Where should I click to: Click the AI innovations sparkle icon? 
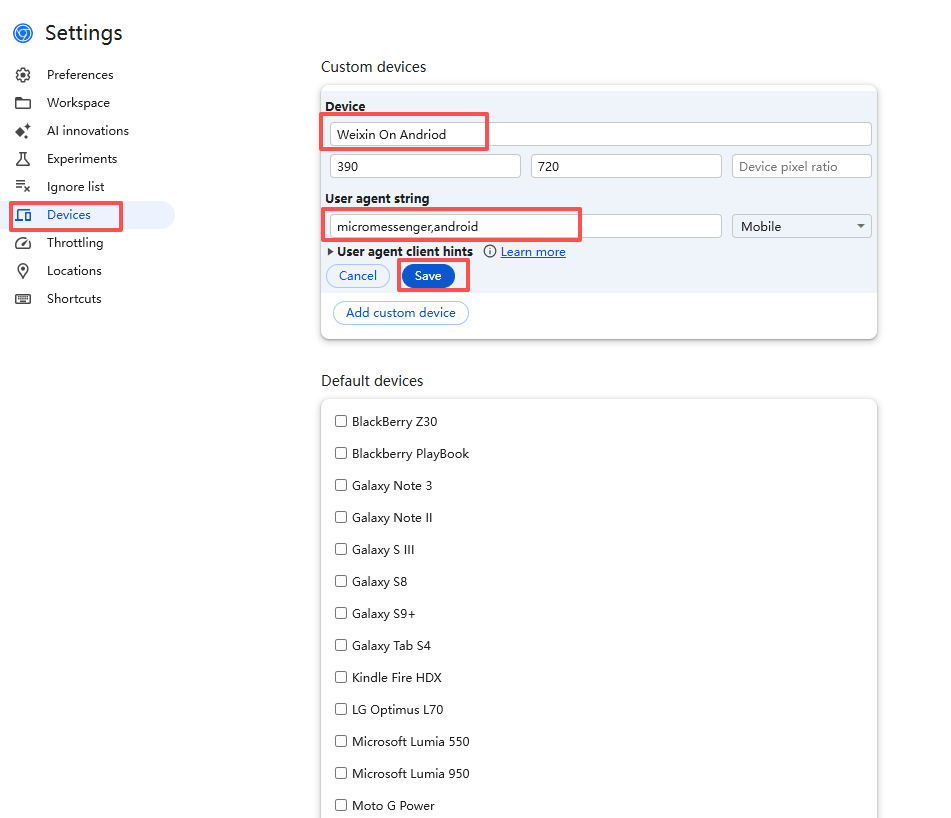pyautogui.click(x=23, y=131)
